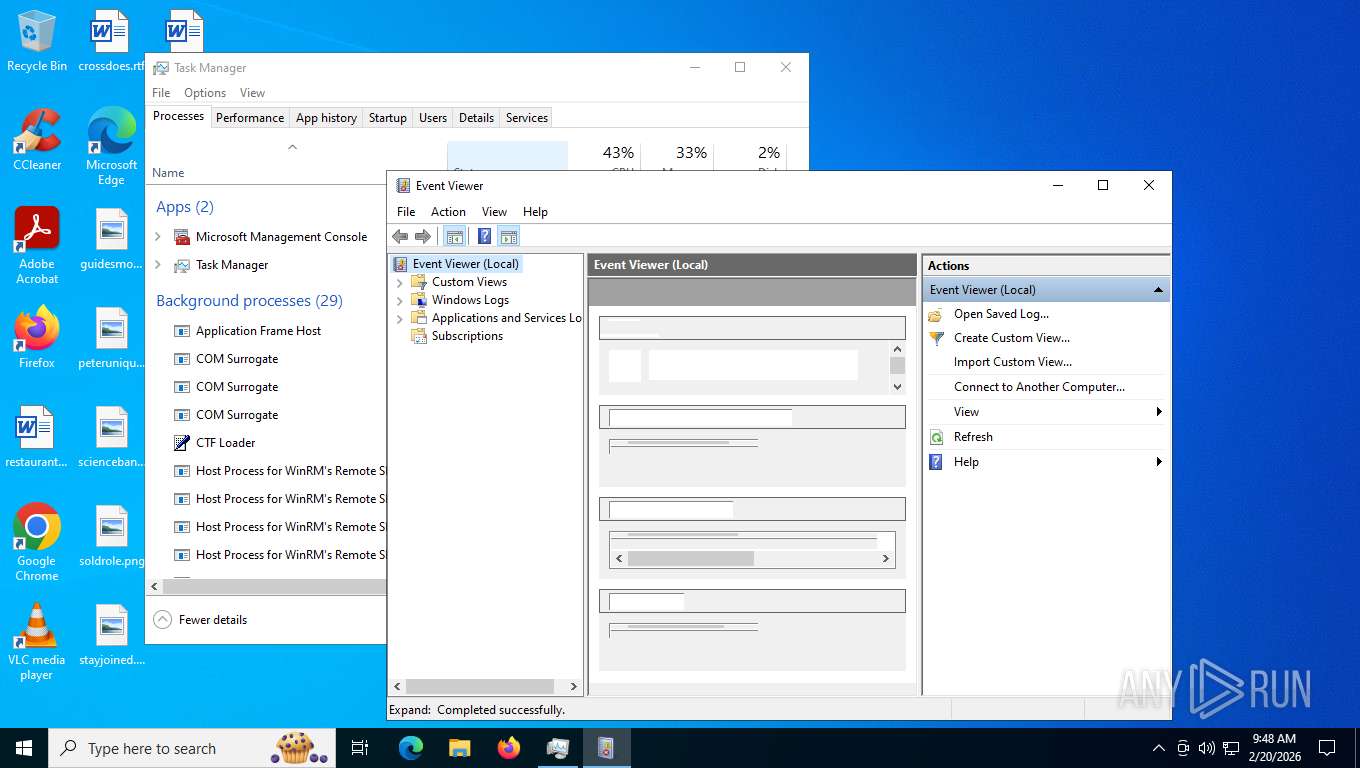Show hidden system tray icons chevron
Screen dimensions: 1360x768
tap(1159, 748)
